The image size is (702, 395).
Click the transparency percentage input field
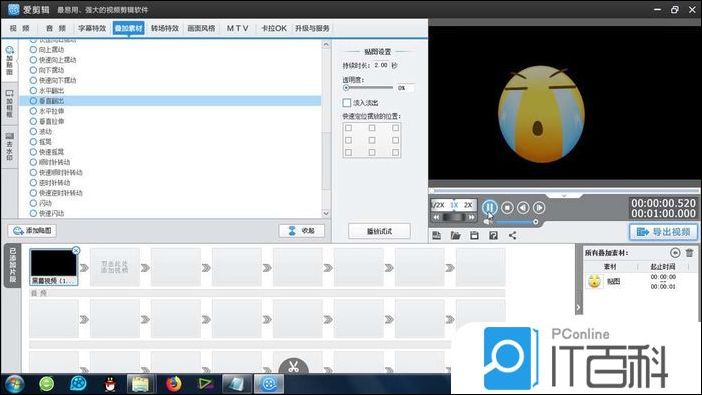[405, 88]
